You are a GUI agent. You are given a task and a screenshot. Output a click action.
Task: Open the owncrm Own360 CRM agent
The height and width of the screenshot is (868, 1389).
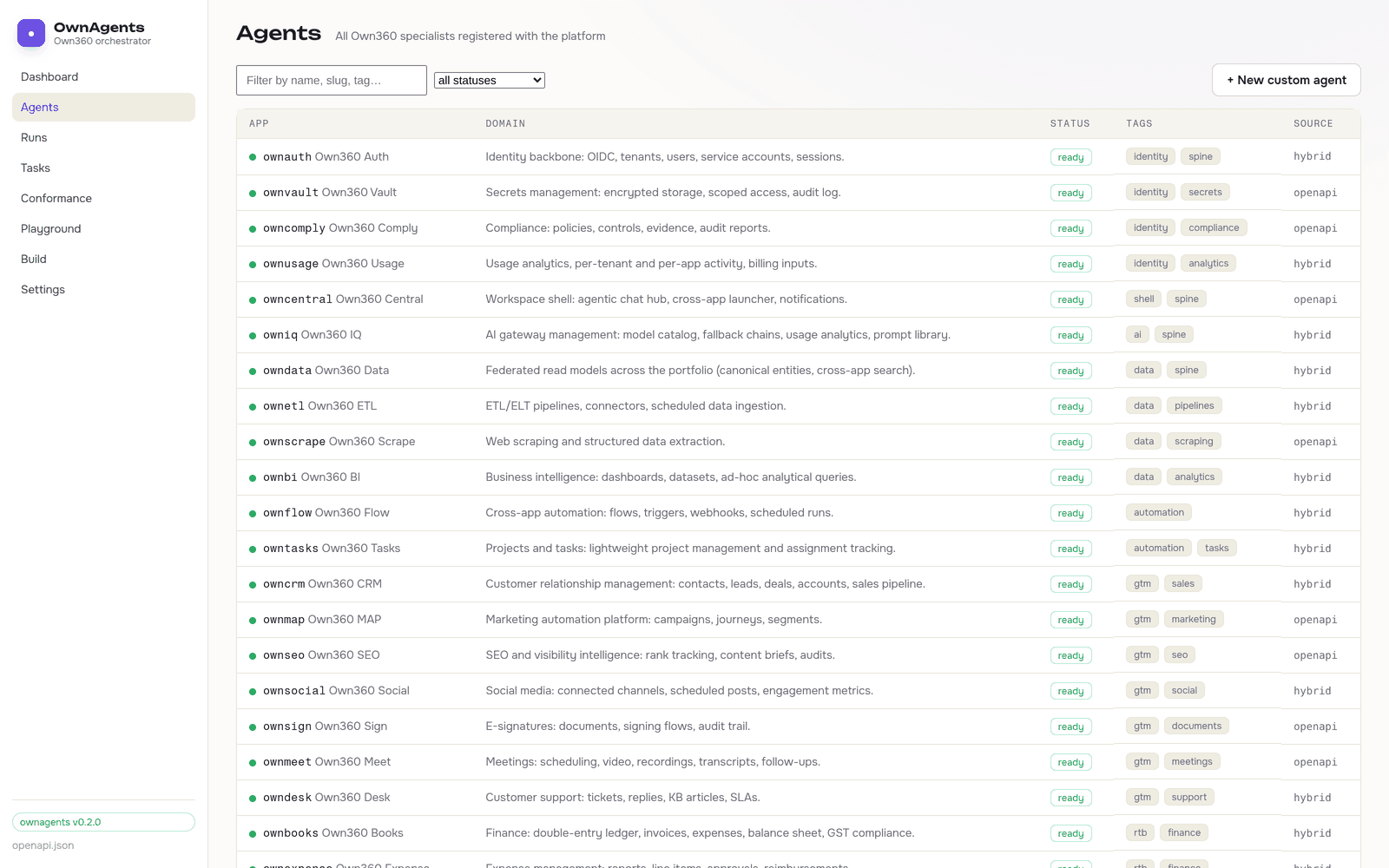[x=322, y=584]
